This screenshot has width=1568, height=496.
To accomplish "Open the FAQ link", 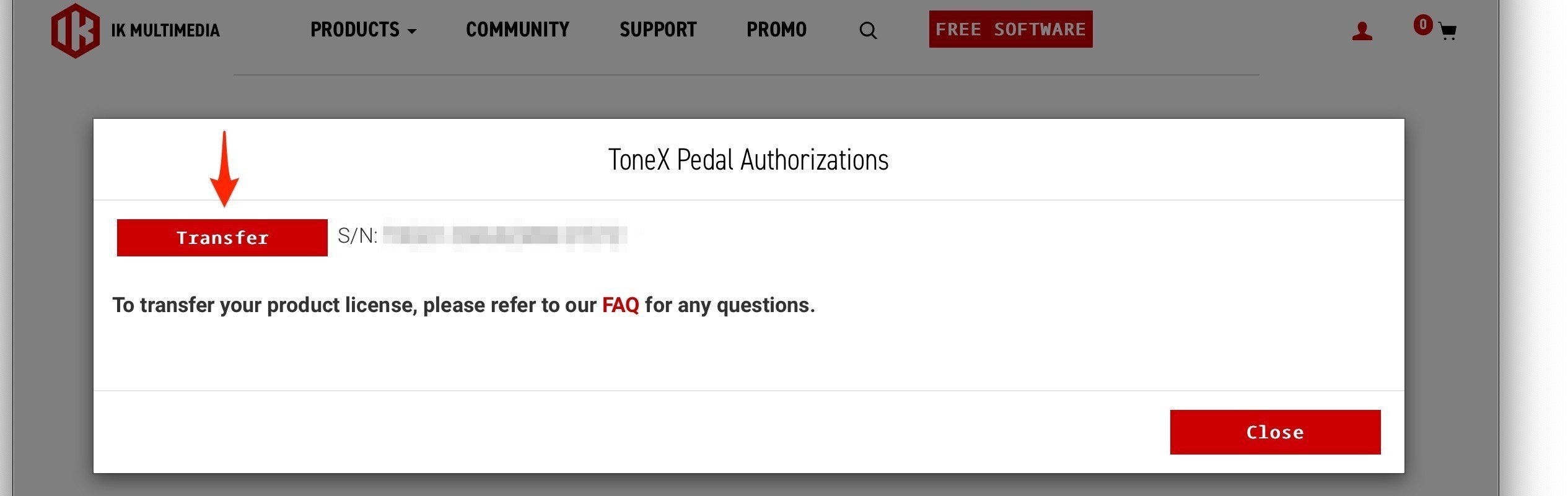I will (620, 305).
